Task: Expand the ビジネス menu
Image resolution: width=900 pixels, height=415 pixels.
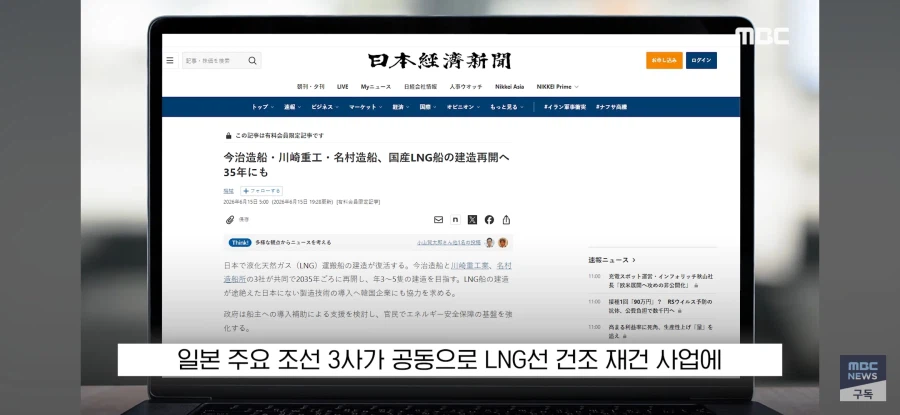Action: click(325, 107)
